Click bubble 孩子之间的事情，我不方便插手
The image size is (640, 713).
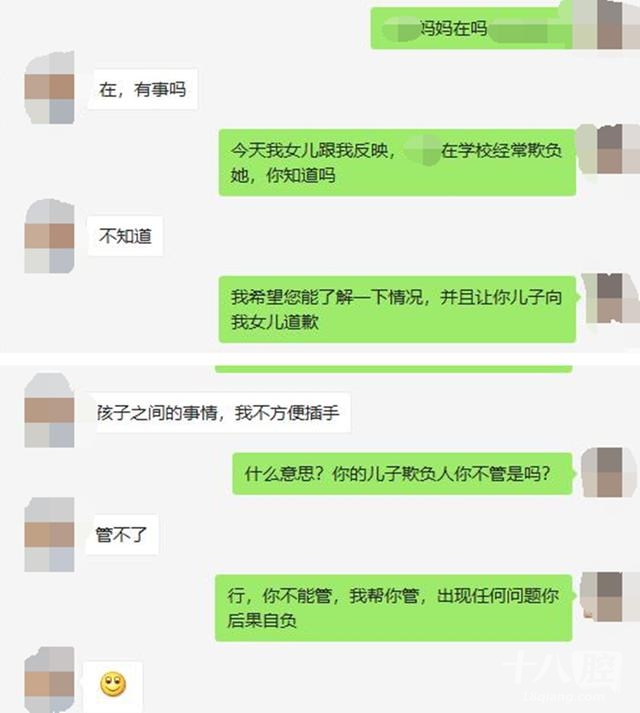click(x=219, y=412)
